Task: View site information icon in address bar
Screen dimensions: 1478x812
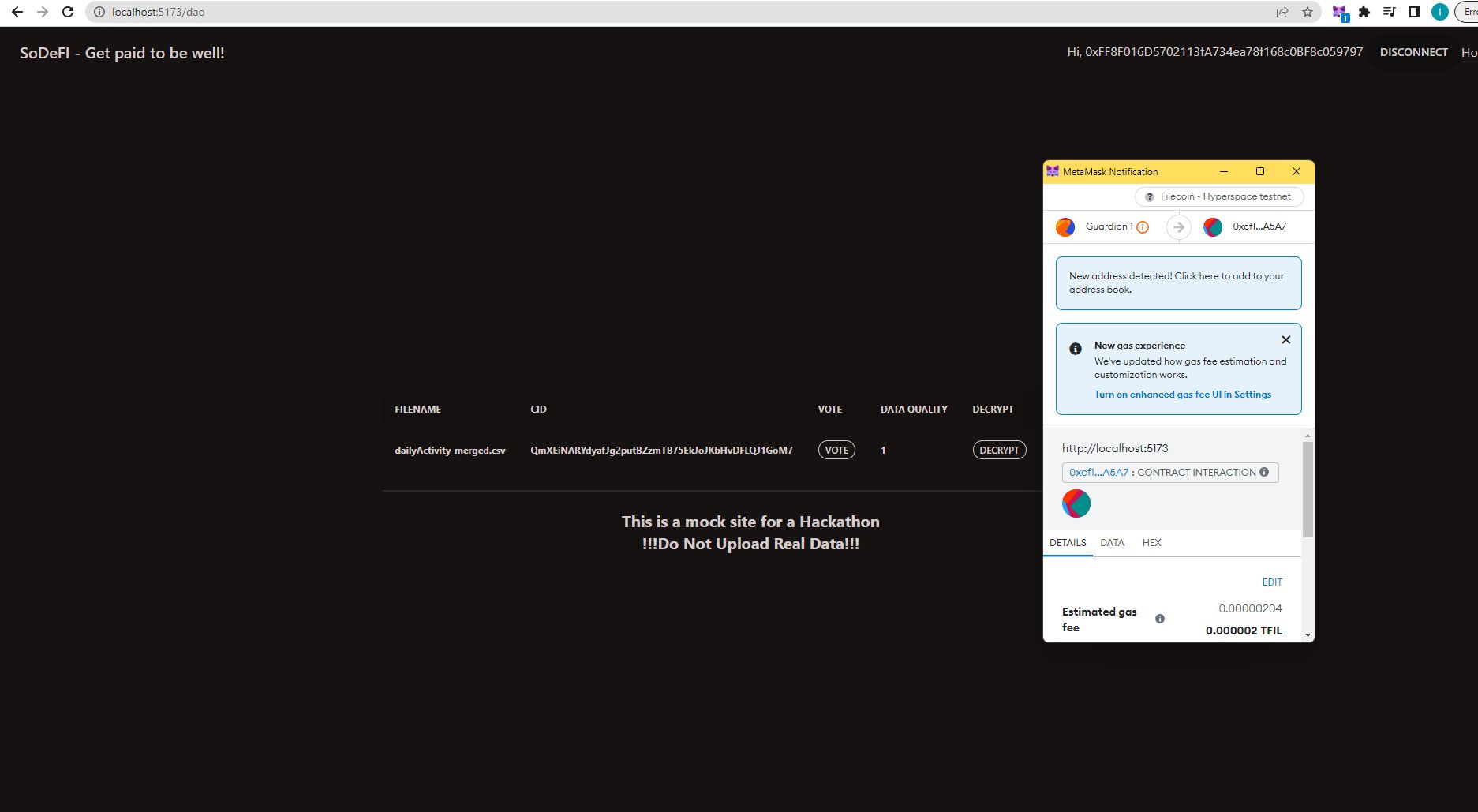Action: point(99,12)
